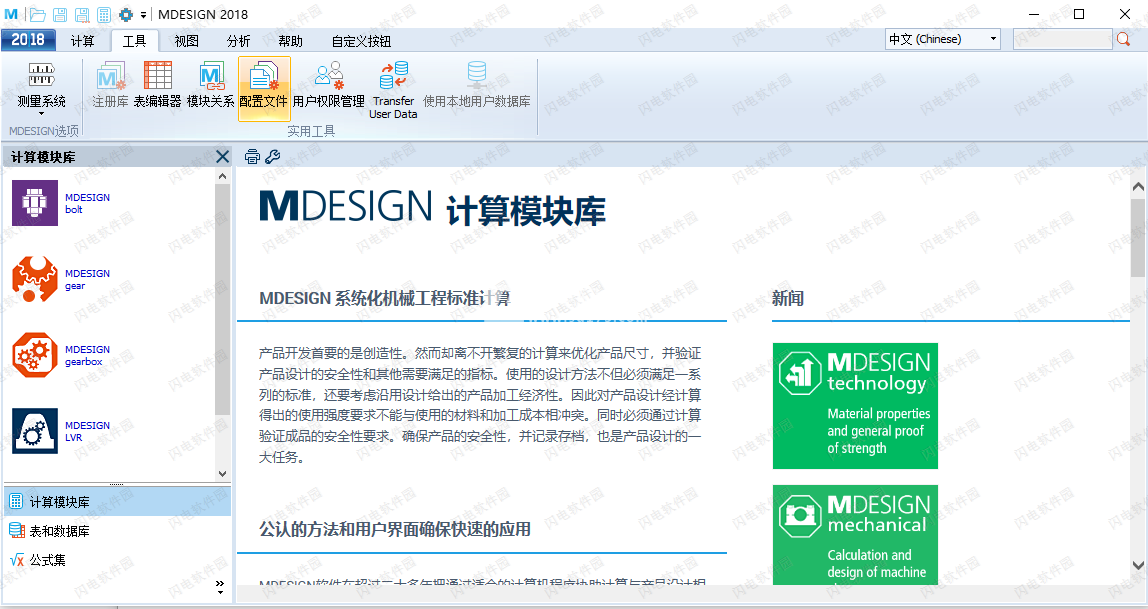Image resolution: width=1148 pixels, height=609 pixels.
Task: Click the module list scroll up arrow
Action: pyautogui.click(x=223, y=176)
